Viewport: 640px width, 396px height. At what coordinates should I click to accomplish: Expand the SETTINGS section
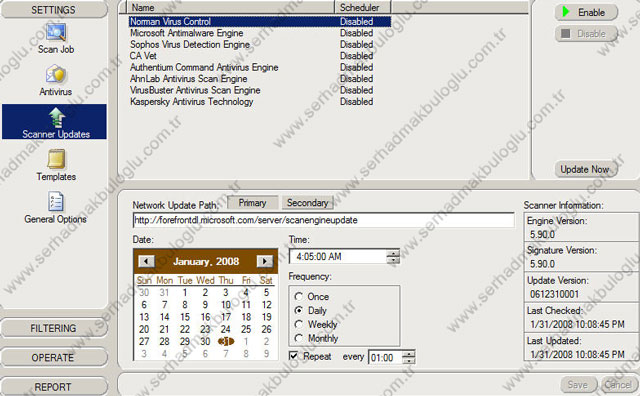point(54,10)
